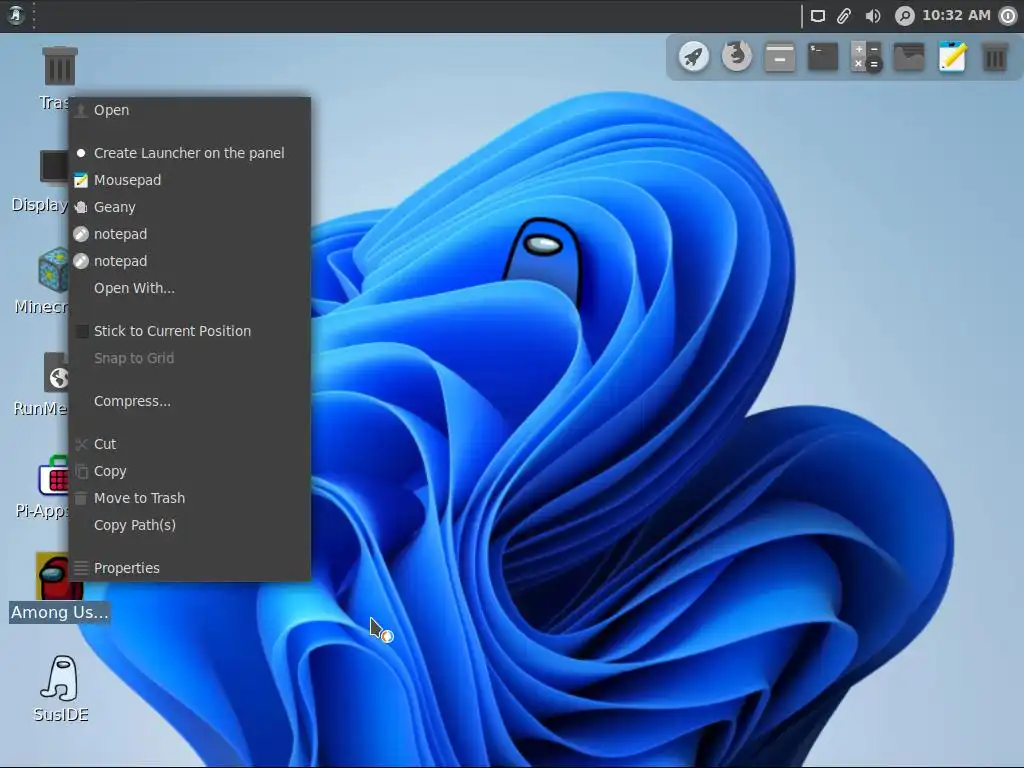Open the paperclip clipboard manager in panel

tap(844, 16)
